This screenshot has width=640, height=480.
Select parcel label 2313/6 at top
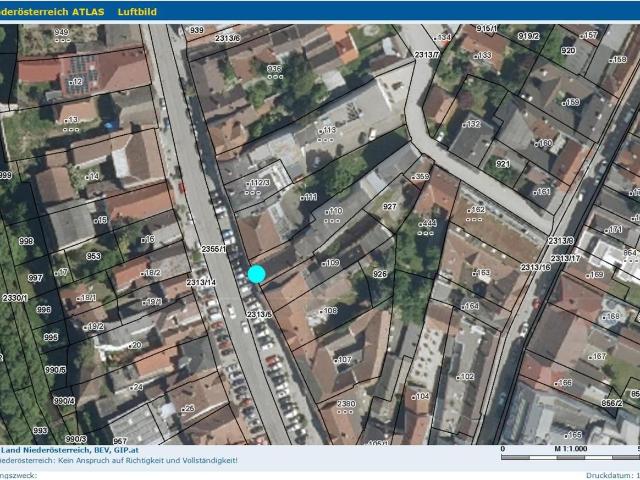click(x=227, y=38)
